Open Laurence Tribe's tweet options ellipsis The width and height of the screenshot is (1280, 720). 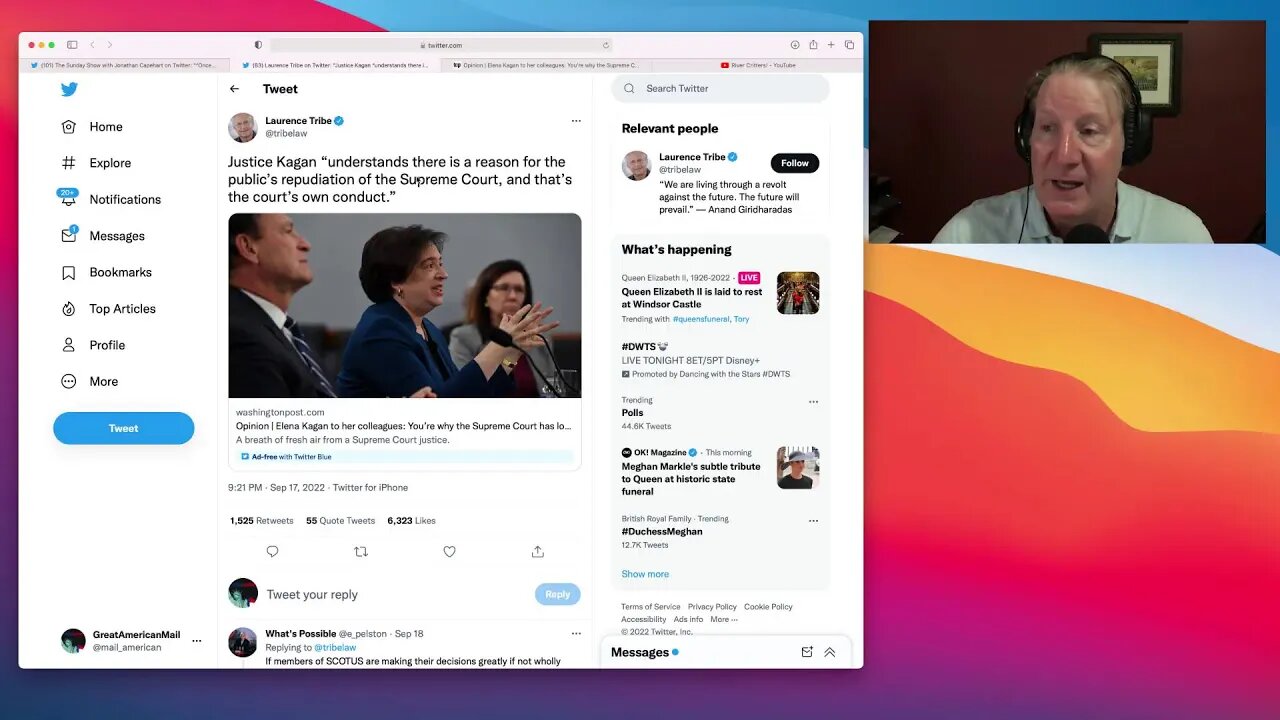(x=576, y=121)
